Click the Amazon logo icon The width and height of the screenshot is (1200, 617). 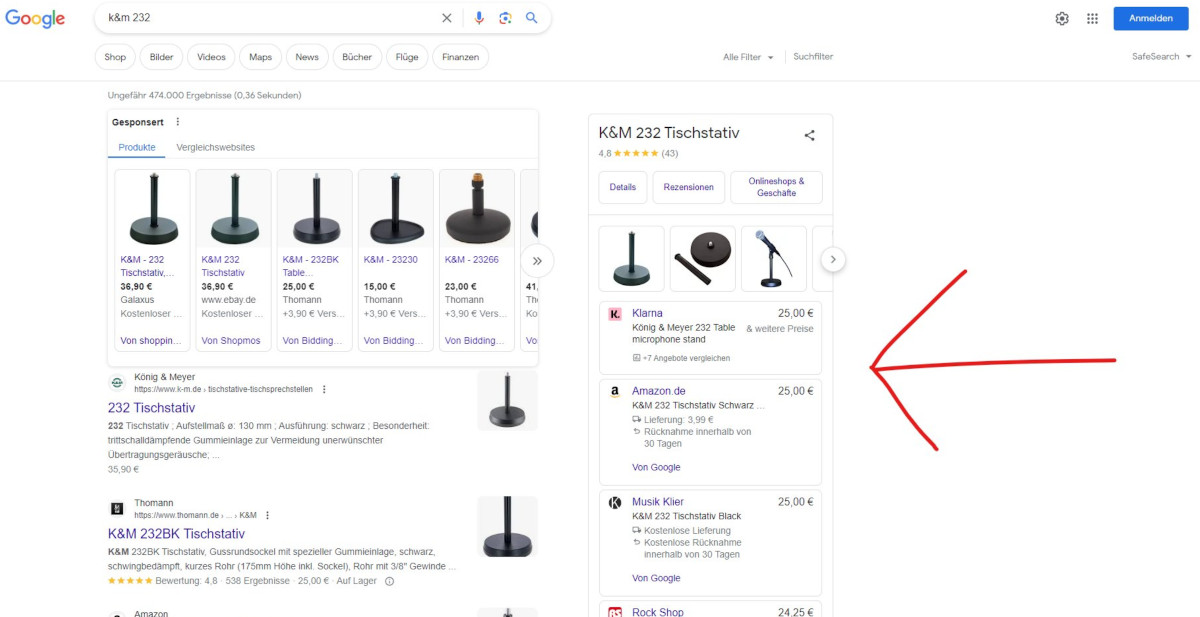615,391
